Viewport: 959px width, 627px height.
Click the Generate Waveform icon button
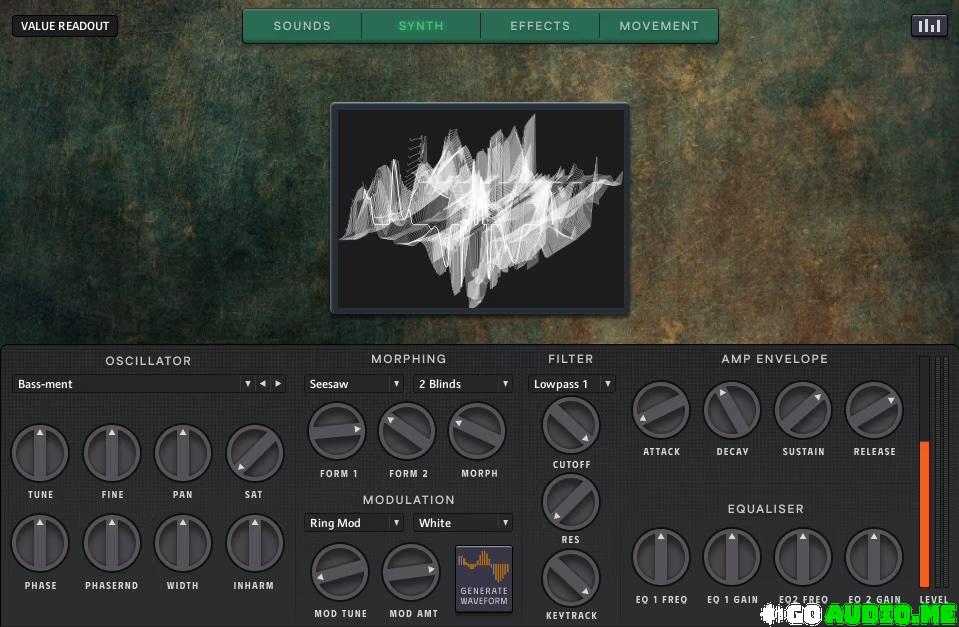click(x=484, y=578)
